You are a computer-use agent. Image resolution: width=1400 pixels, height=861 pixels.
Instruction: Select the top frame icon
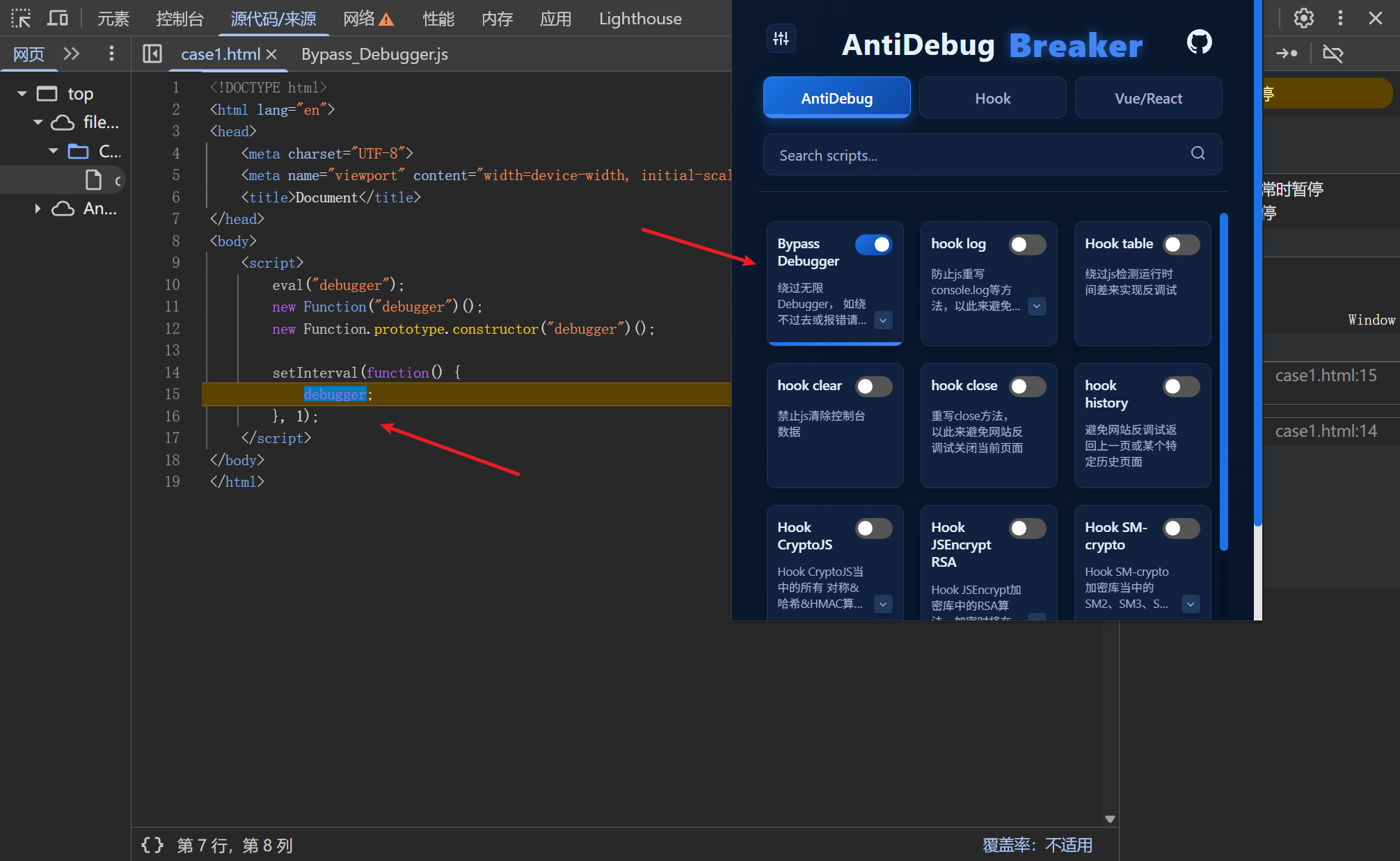47,94
